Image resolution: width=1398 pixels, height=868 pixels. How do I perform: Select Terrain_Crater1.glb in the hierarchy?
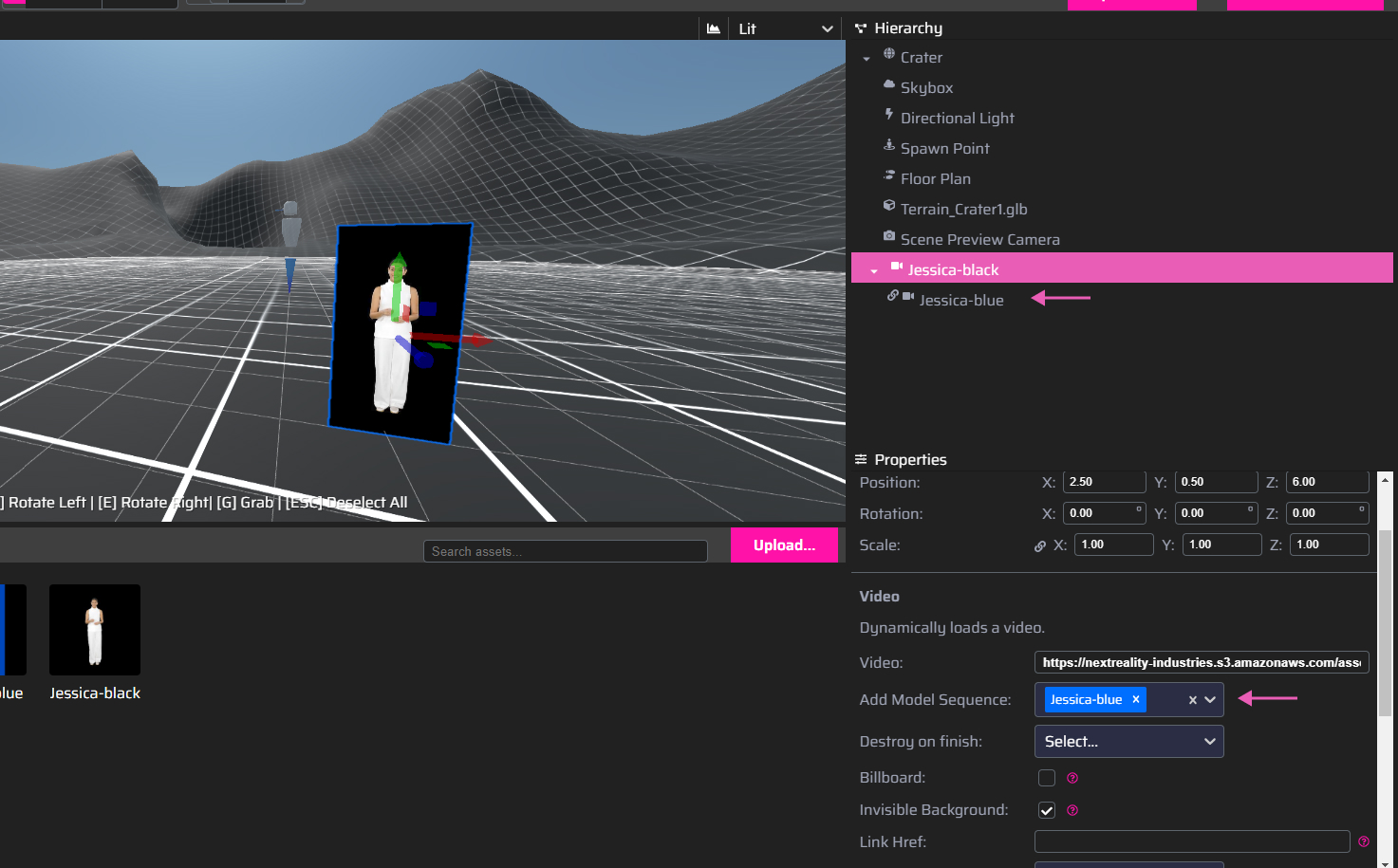(x=963, y=210)
